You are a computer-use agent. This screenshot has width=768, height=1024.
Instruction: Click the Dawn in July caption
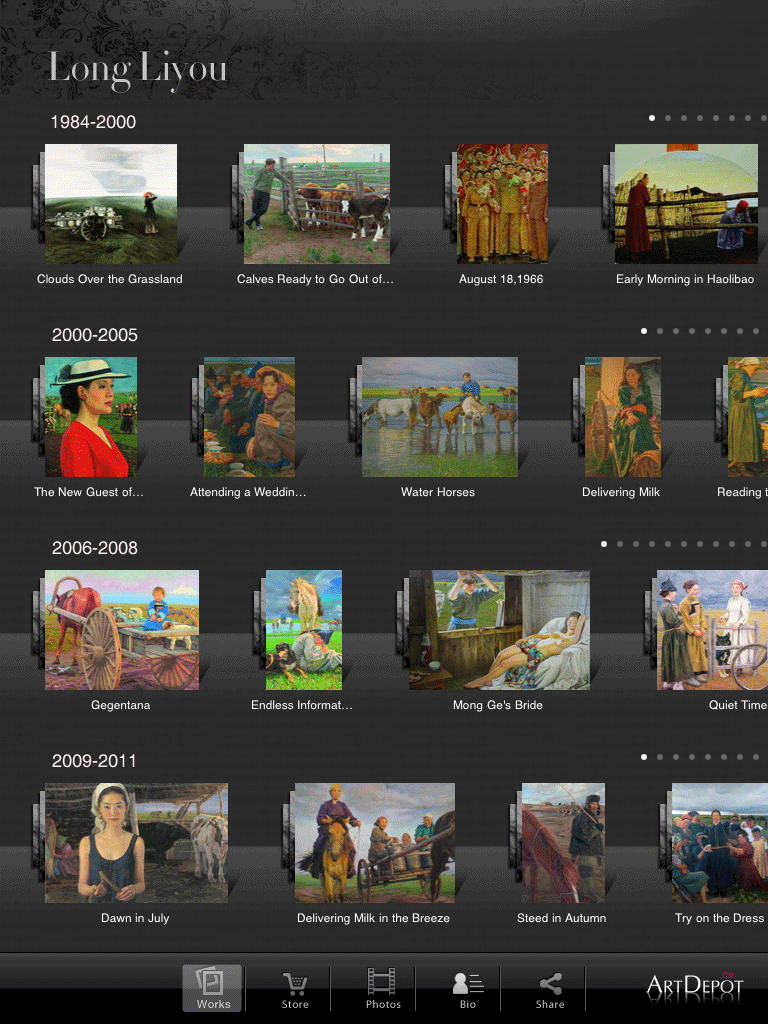tap(135, 918)
